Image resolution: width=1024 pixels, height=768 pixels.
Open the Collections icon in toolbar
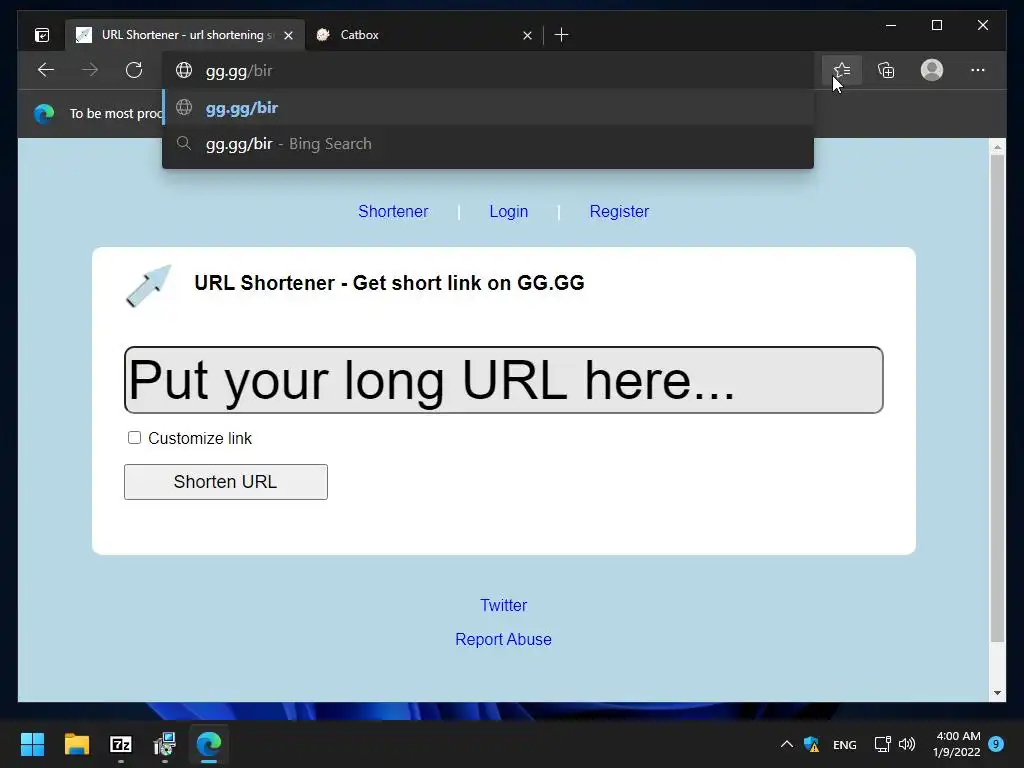click(886, 70)
